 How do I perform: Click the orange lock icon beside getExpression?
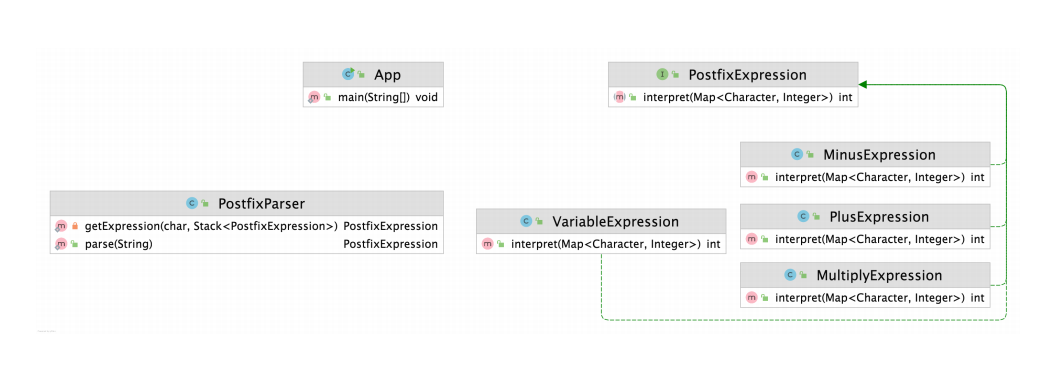[x=75, y=226]
